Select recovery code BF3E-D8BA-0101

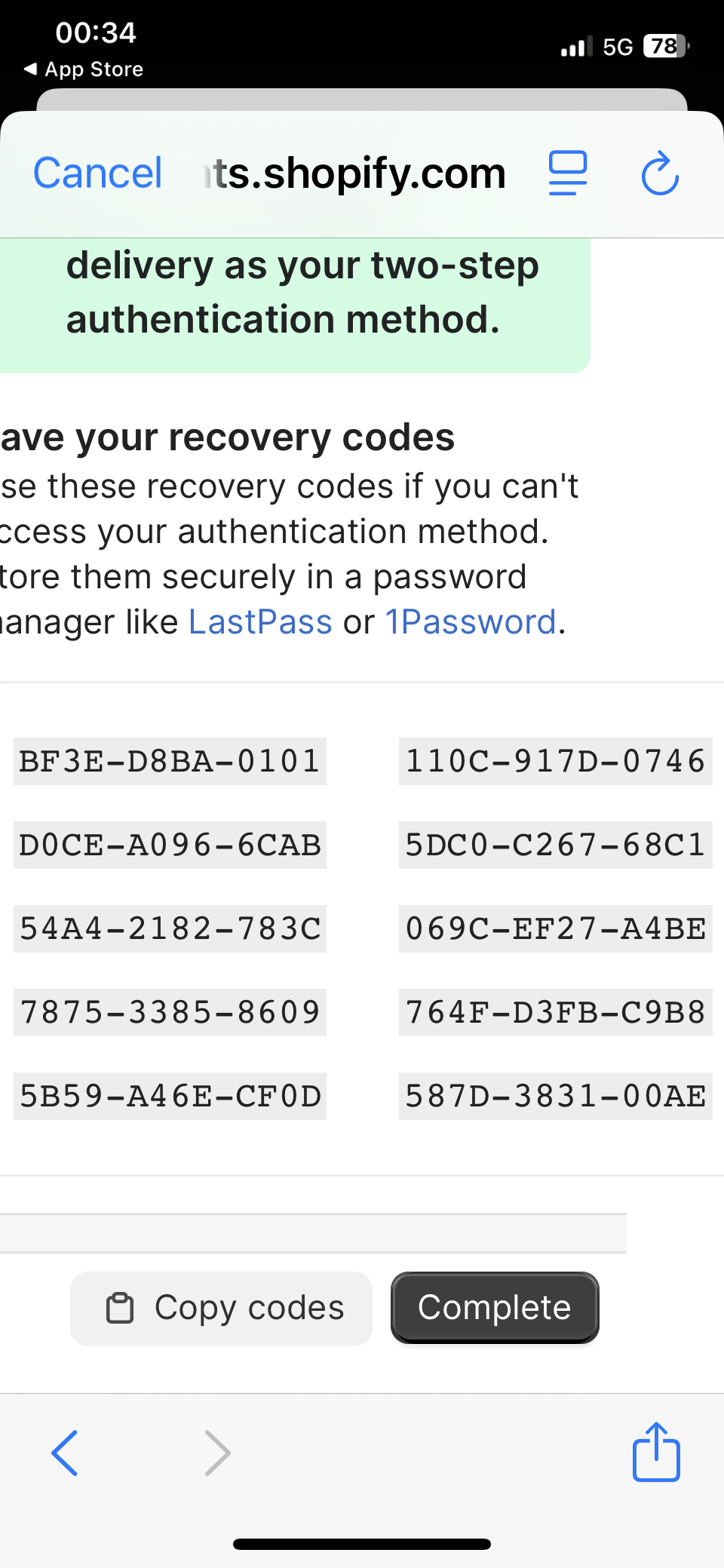[x=170, y=761]
